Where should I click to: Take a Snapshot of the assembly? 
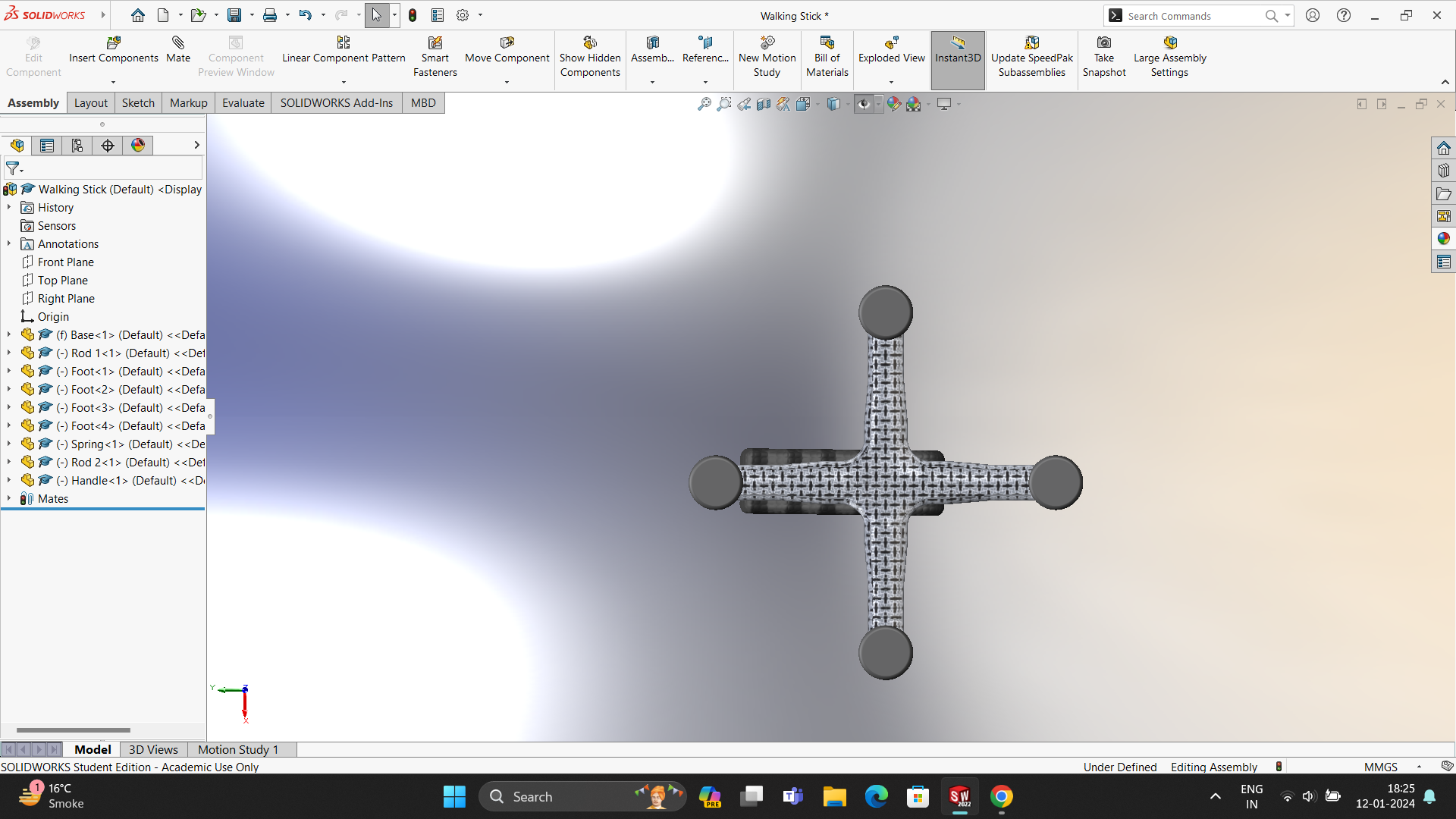point(1104,57)
